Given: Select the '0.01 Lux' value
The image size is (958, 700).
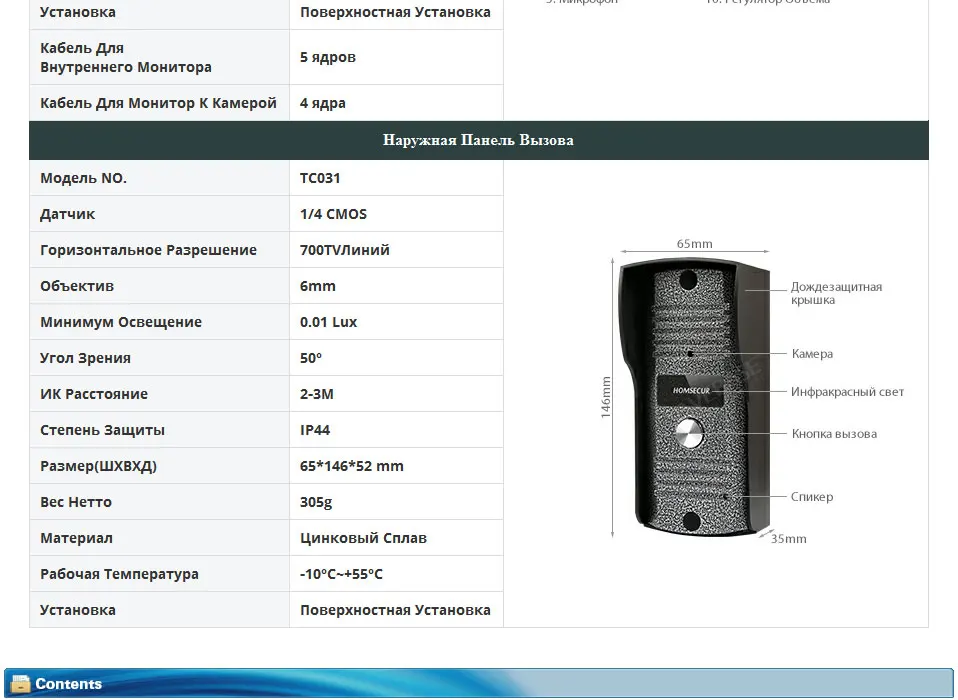Looking at the screenshot, I should pos(328,323).
